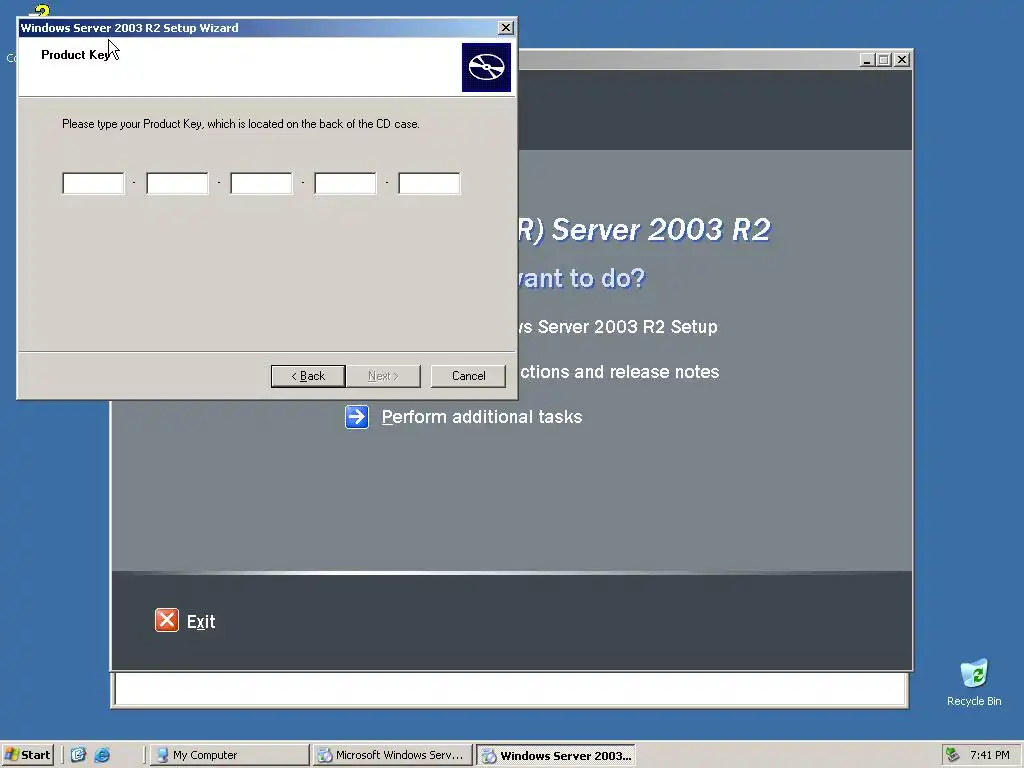Click the Windows Server 2003 R2 Setup text
1024x768 pixels.
(x=618, y=327)
